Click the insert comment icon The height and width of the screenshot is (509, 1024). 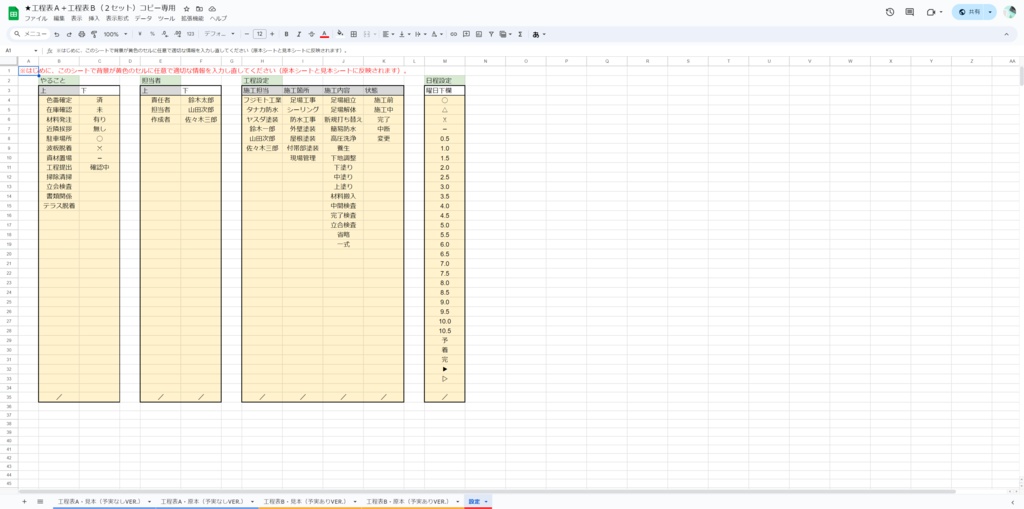(466, 34)
